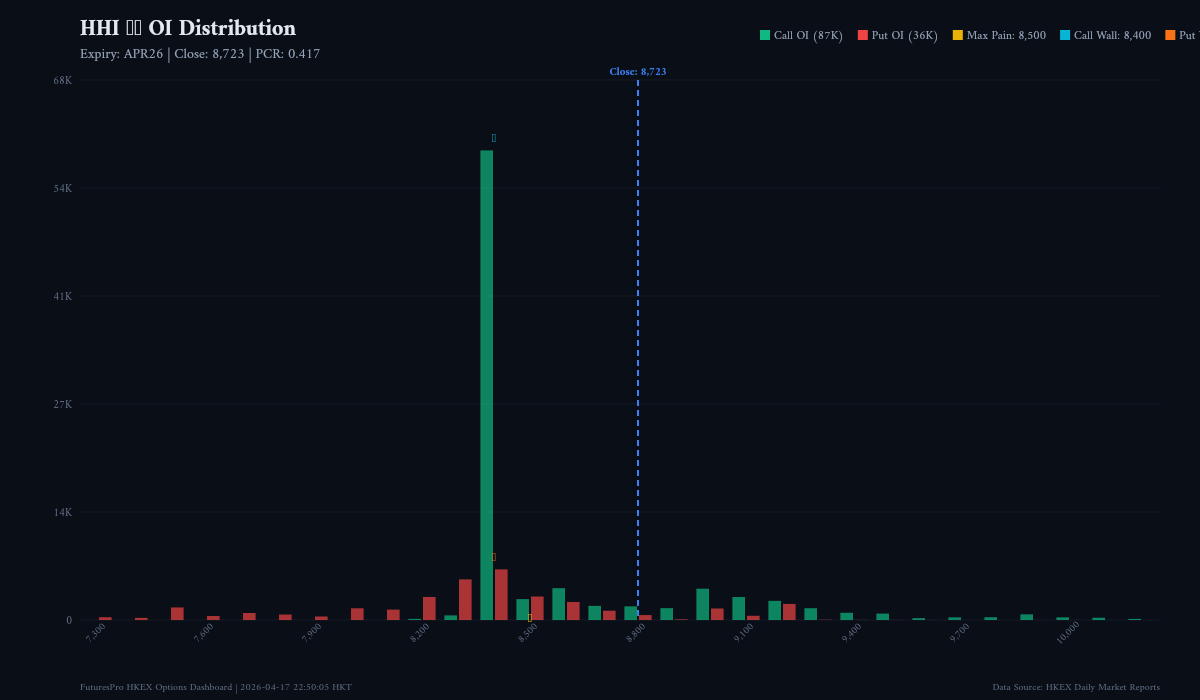This screenshot has width=1200, height=700.
Task: Click the HHI OI Distribution title
Action: click(187, 27)
